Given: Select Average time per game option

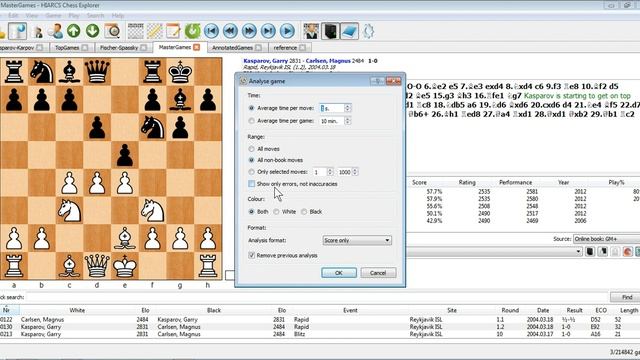Looking at the screenshot, I should (x=251, y=121).
